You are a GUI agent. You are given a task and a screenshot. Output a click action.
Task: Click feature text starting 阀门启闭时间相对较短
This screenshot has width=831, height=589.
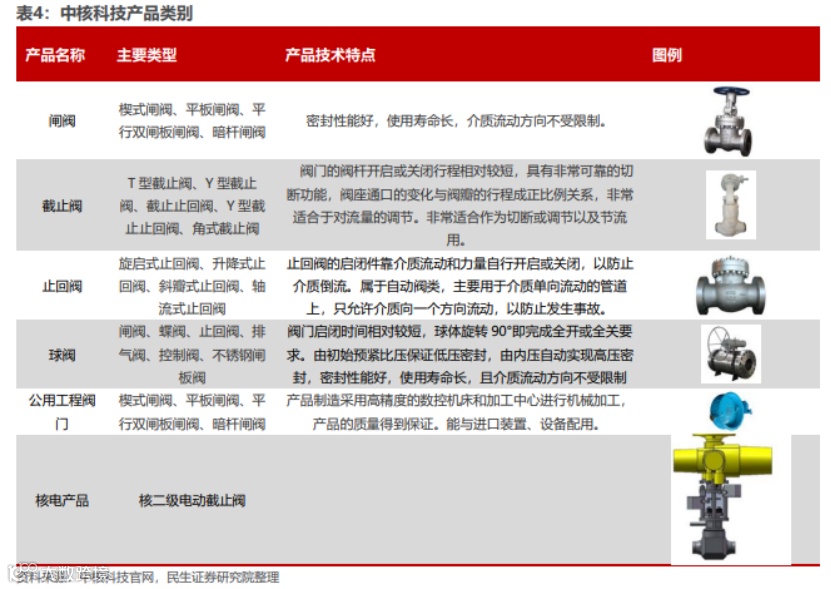coord(459,355)
